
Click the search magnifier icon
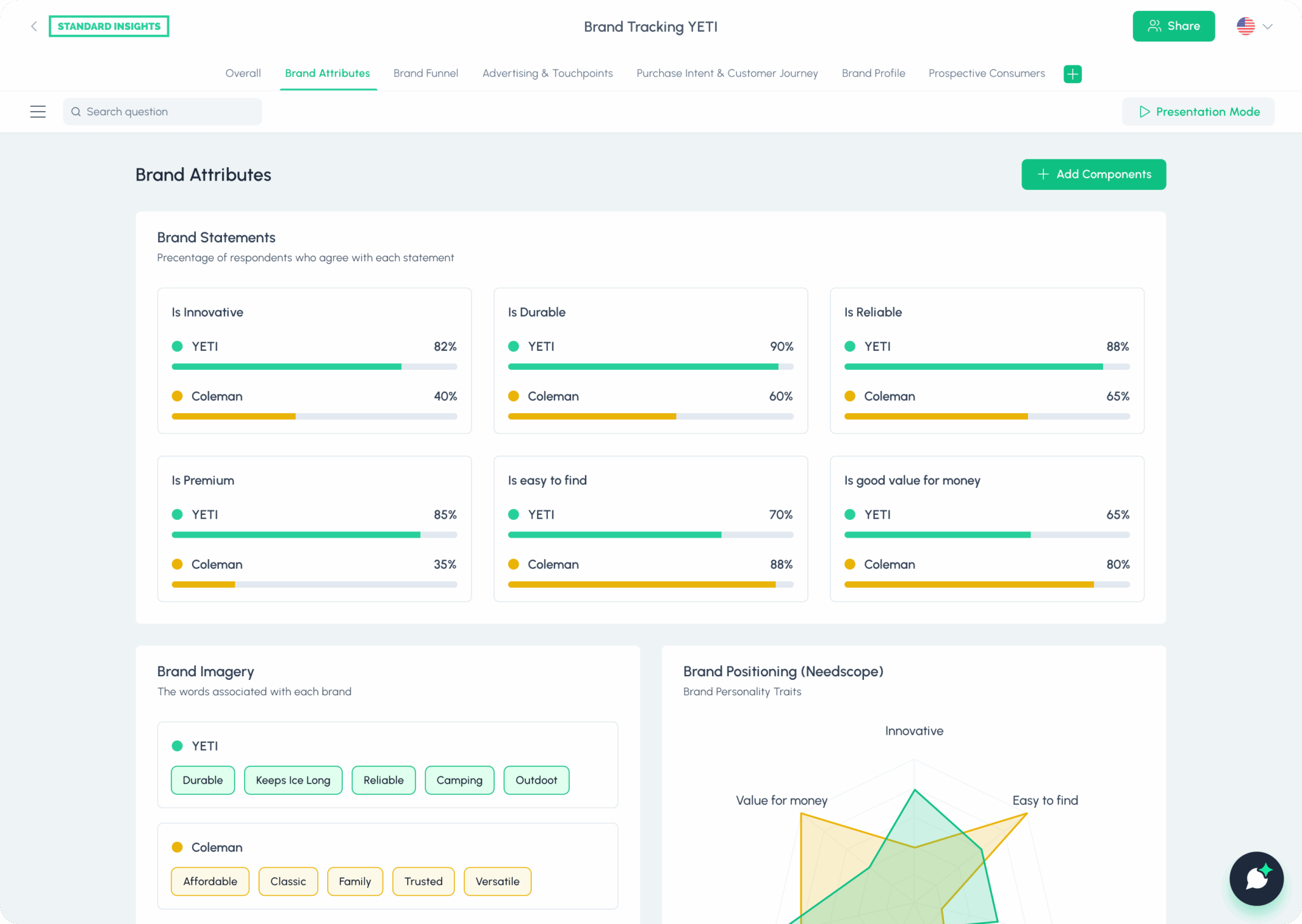tap(76, 112)
